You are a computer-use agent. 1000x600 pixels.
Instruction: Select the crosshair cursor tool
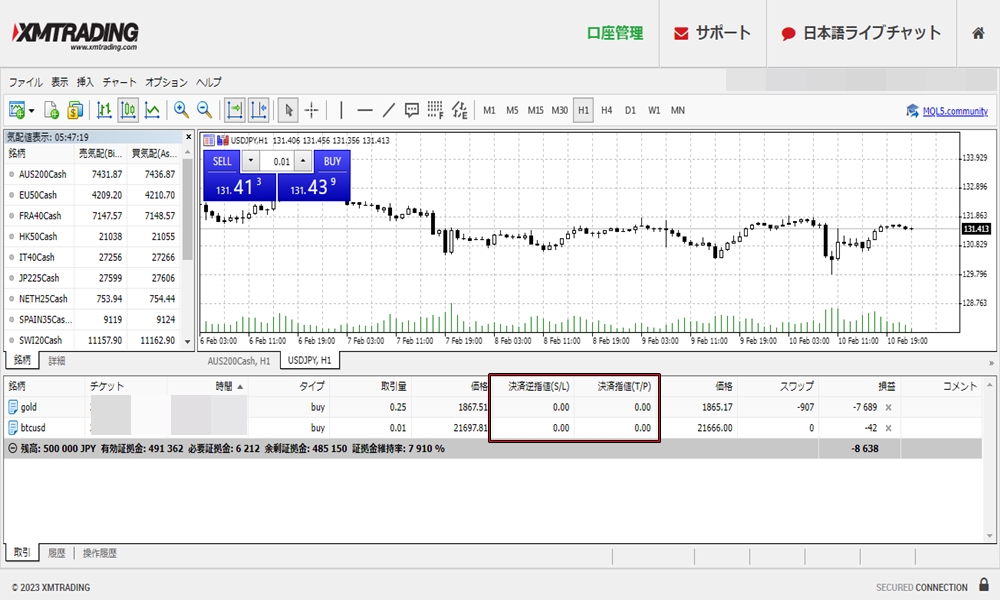click(312, 110)
